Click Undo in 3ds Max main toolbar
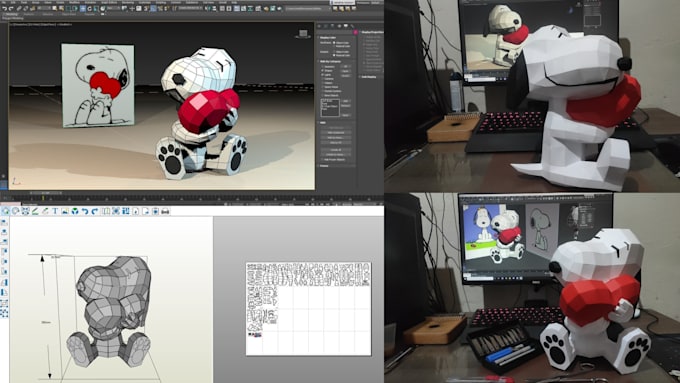Screen dimensions: 680x383 pos(5,8)
